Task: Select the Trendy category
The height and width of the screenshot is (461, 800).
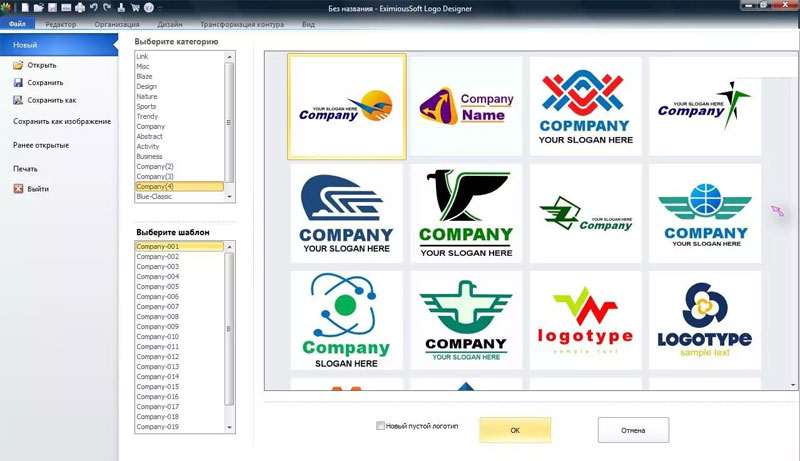Action: 180,116
